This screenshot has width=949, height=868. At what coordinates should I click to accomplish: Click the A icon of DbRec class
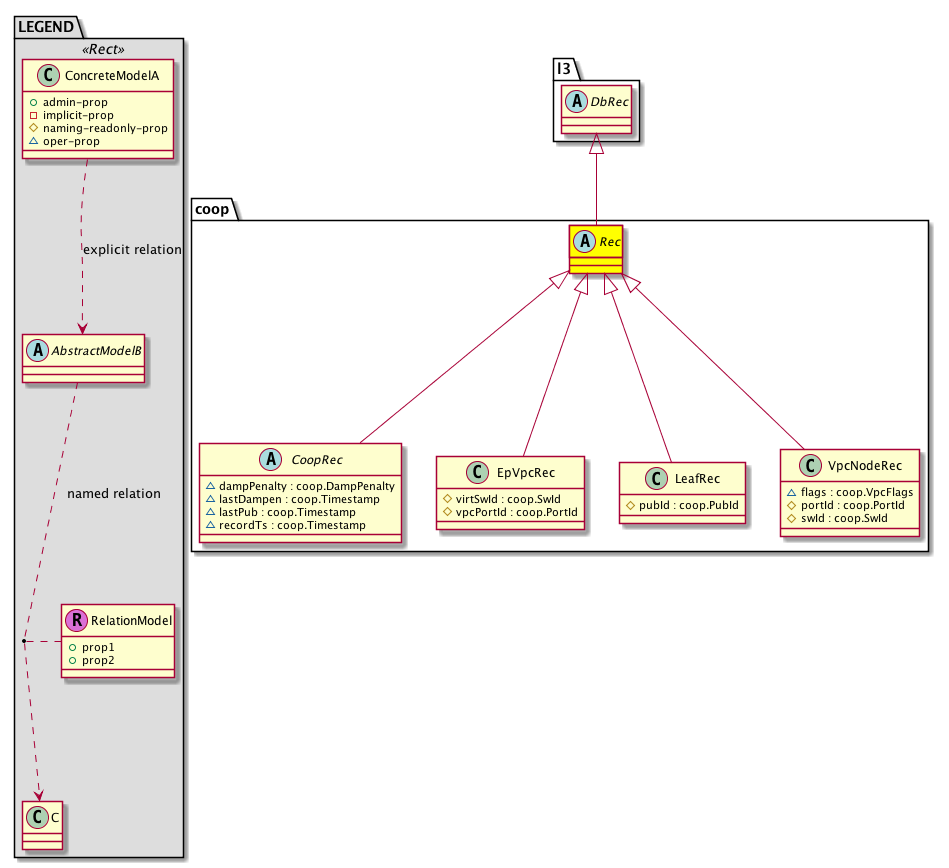pos(575,105)
